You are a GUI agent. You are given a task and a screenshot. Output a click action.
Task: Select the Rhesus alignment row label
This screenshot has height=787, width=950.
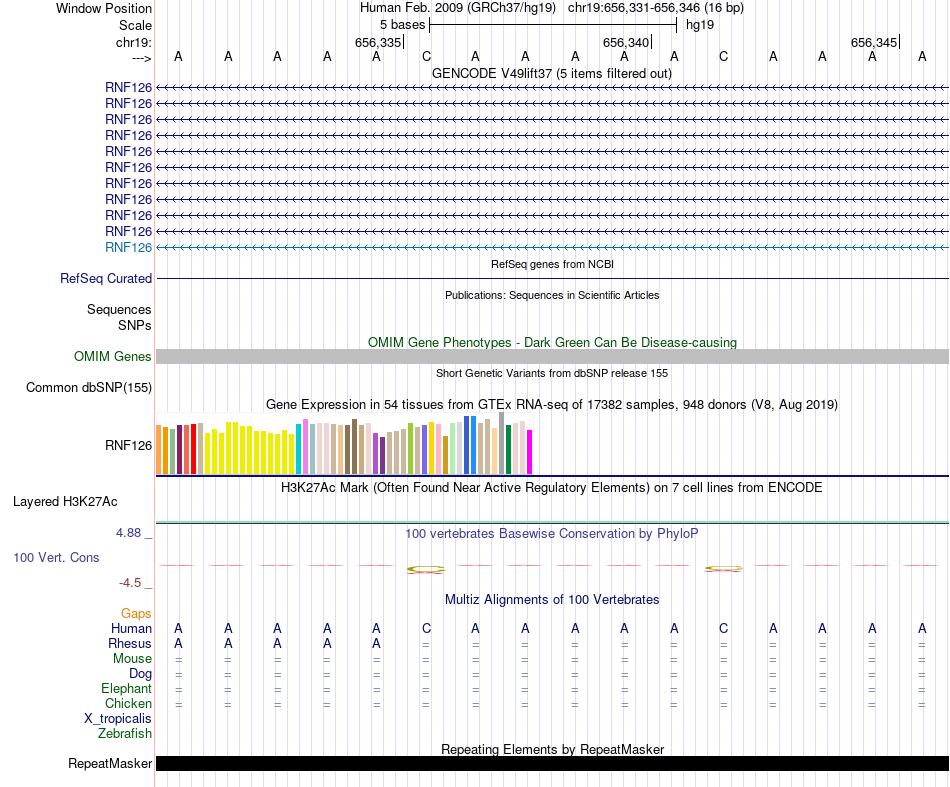tap(130, 643)
